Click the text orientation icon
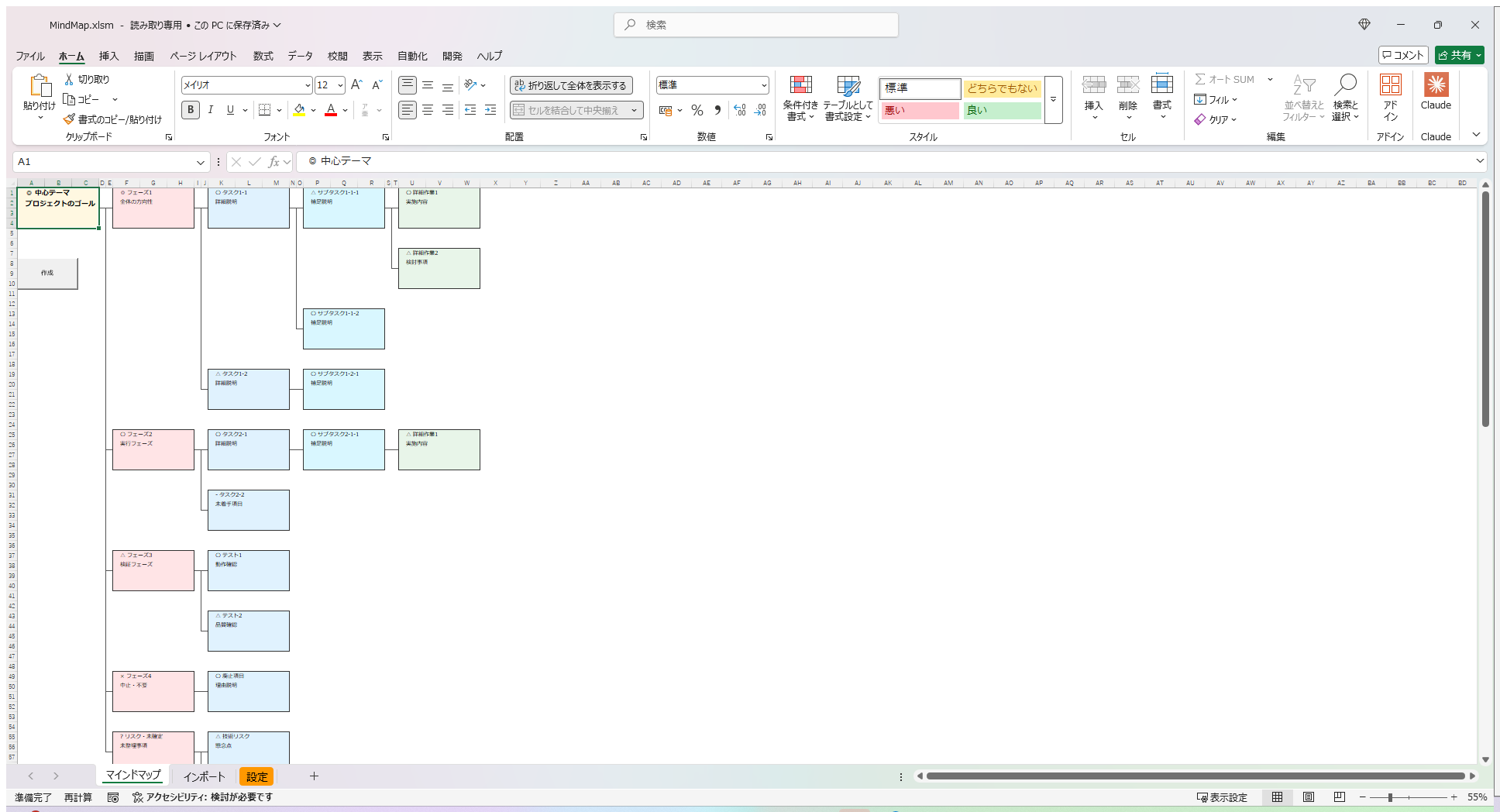The image size is (1500, 812). click(x=470, y=85)
